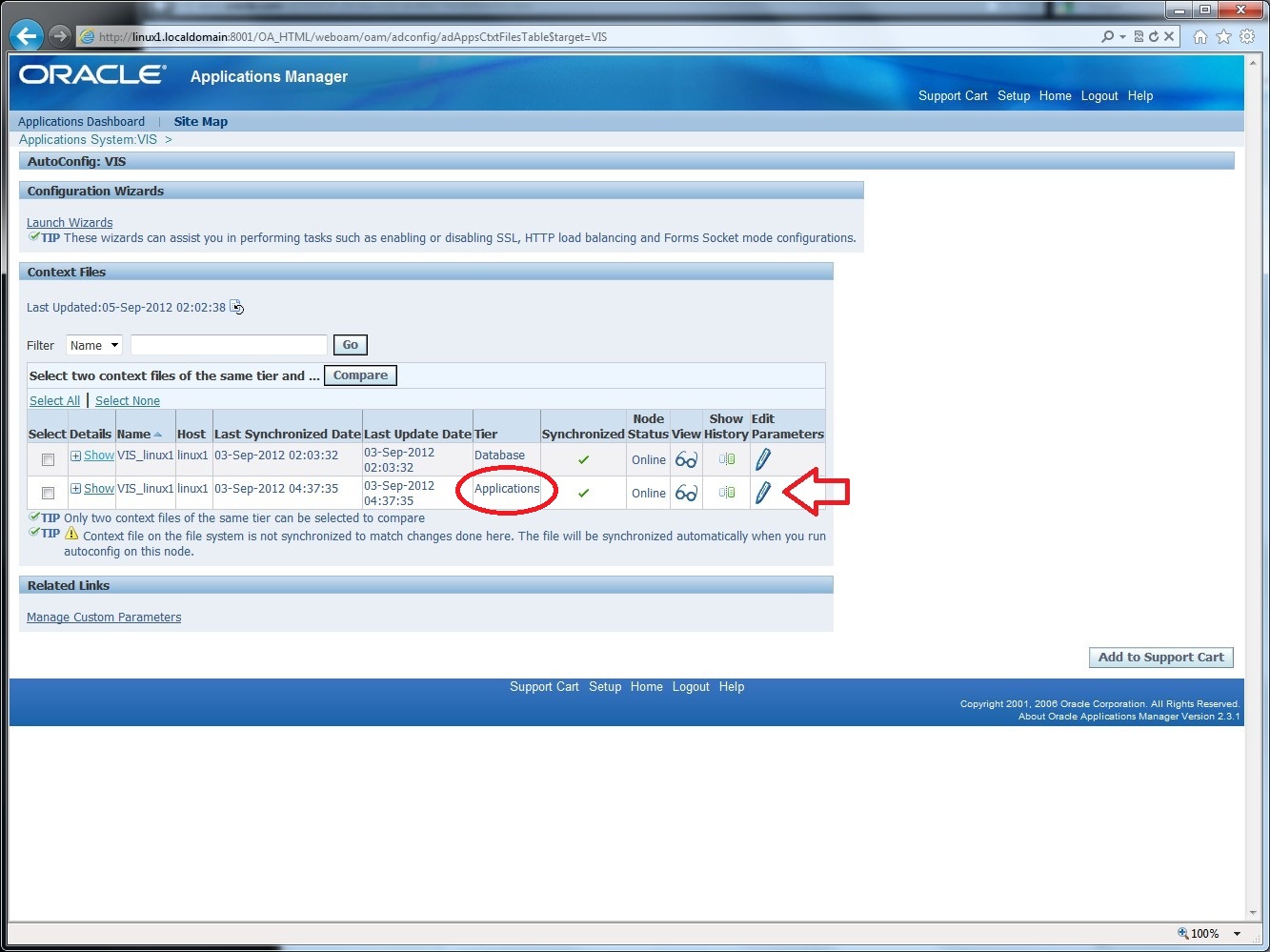Screen dimensions: 1270x952
Task: Open View glasses icon for Database row
Action: pos(686,459)
